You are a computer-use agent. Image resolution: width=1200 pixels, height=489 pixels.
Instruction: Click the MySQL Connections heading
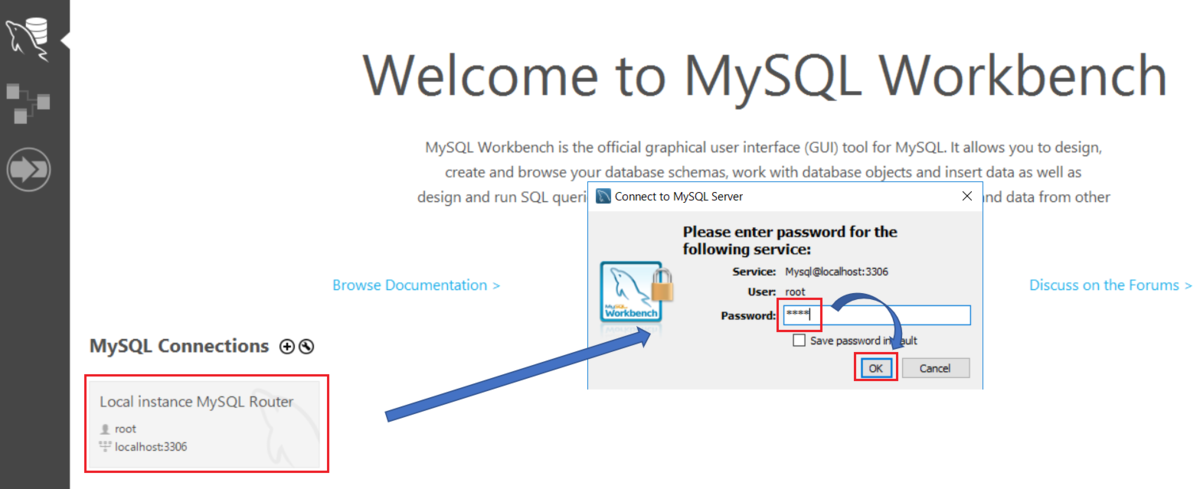(x=179, y=346)
